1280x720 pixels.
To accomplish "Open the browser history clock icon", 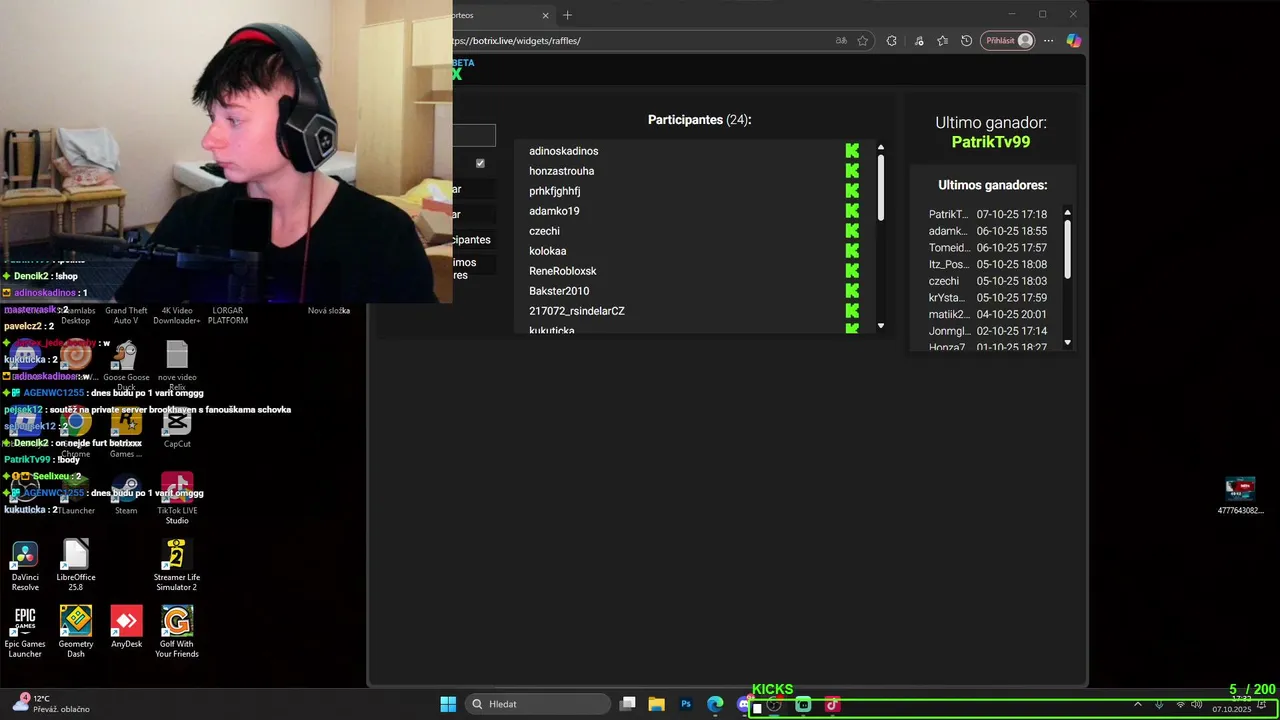I will (x=966, y=41).
